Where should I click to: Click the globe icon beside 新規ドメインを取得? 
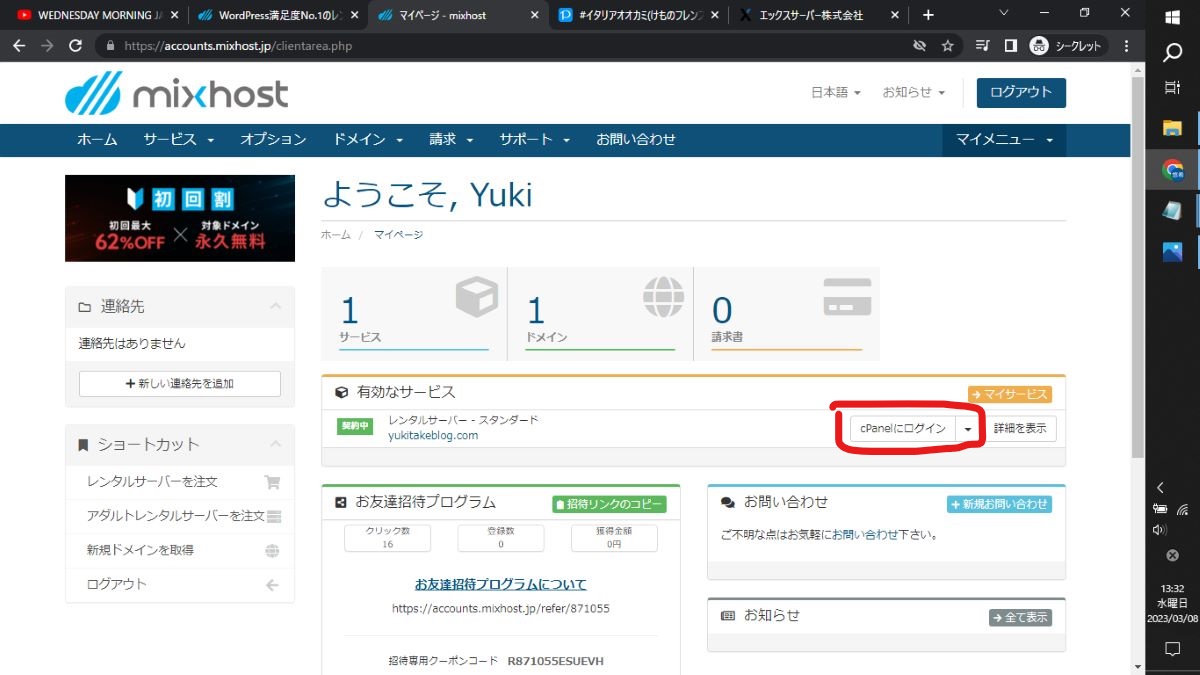[x=272, y=550]
